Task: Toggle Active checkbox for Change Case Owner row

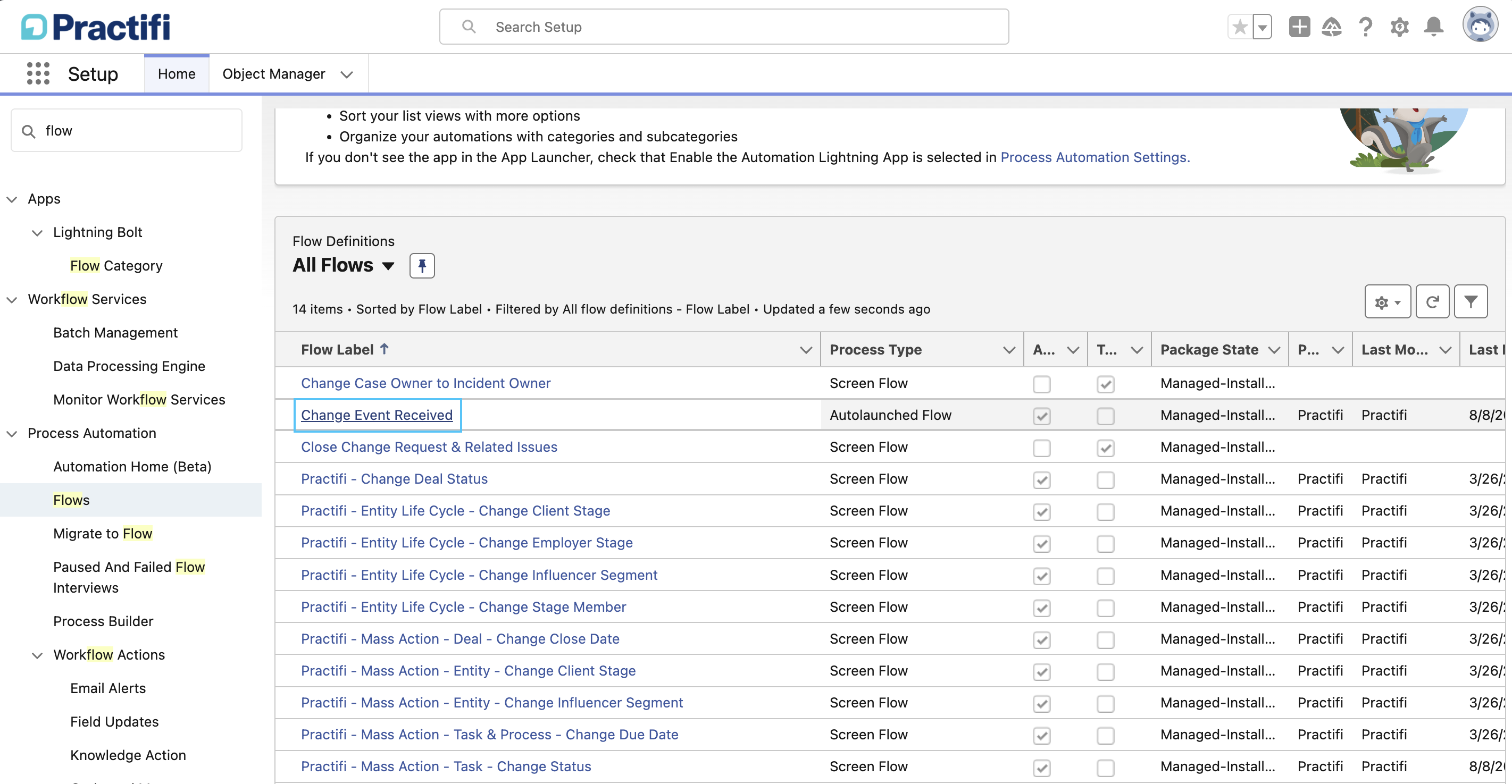Action: [1042, 384]
